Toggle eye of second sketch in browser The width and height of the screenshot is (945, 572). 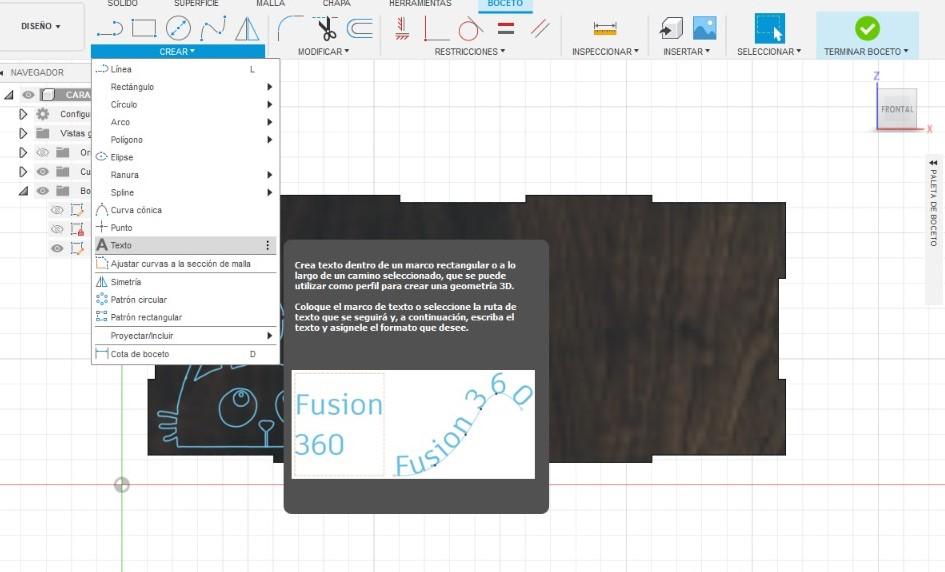coord(57,229)
